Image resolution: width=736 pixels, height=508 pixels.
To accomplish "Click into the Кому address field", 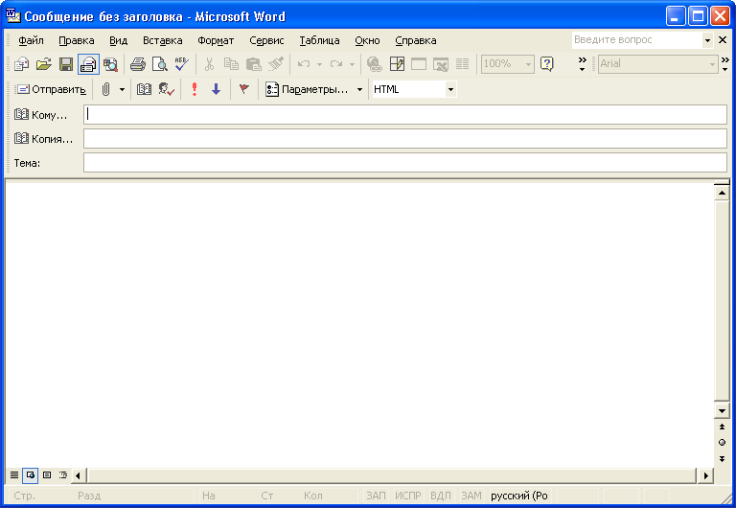I will 405,115.
